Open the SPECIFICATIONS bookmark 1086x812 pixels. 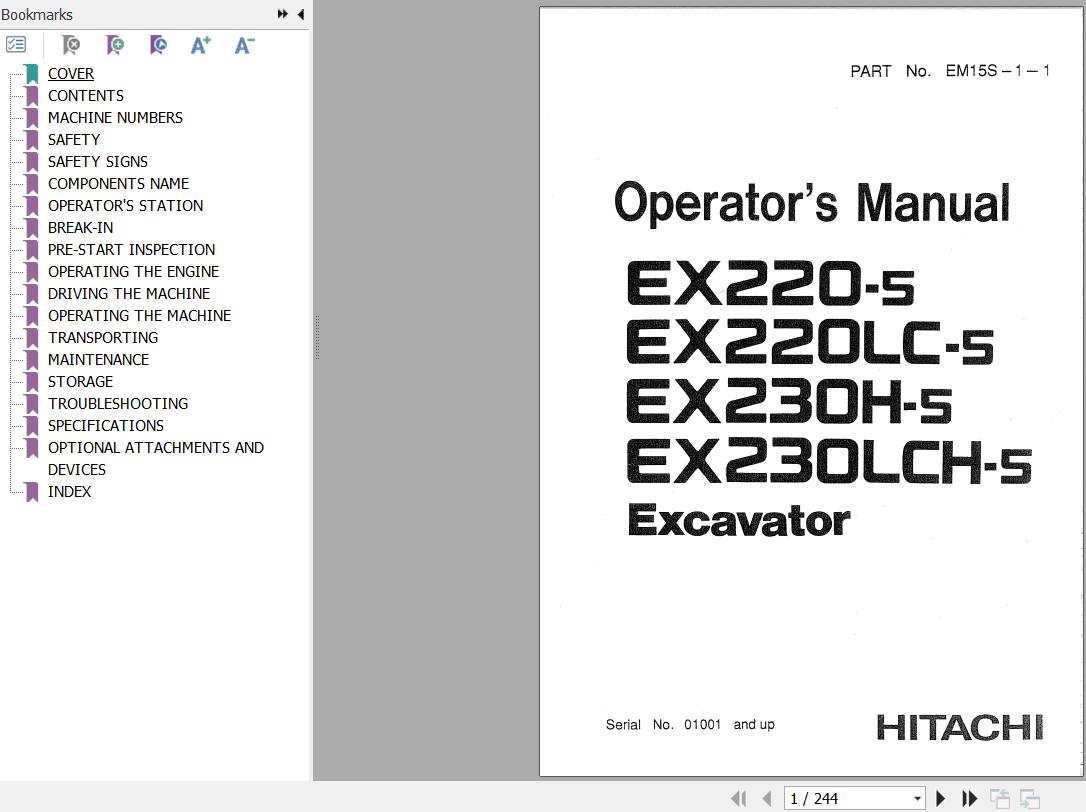point(106,425)
